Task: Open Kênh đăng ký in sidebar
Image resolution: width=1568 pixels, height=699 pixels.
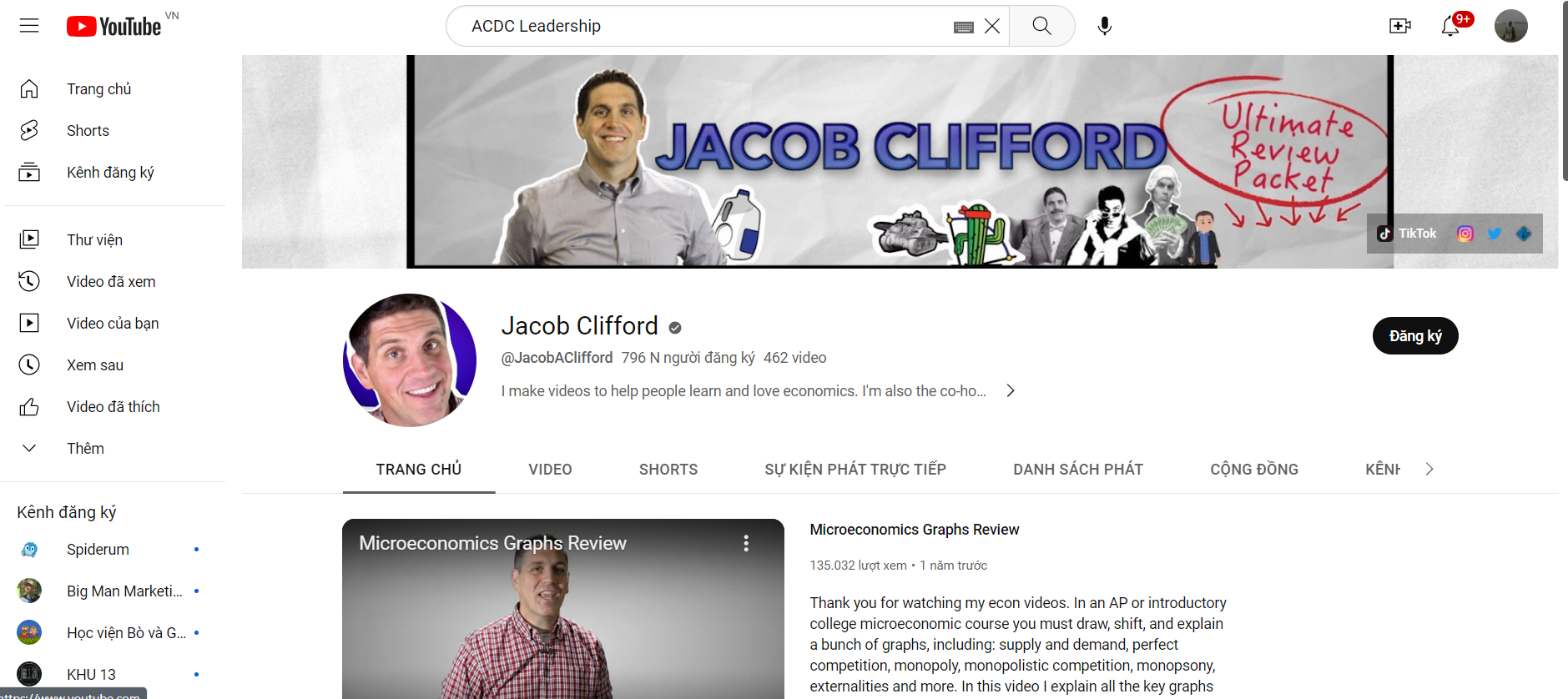Action: 114,172
